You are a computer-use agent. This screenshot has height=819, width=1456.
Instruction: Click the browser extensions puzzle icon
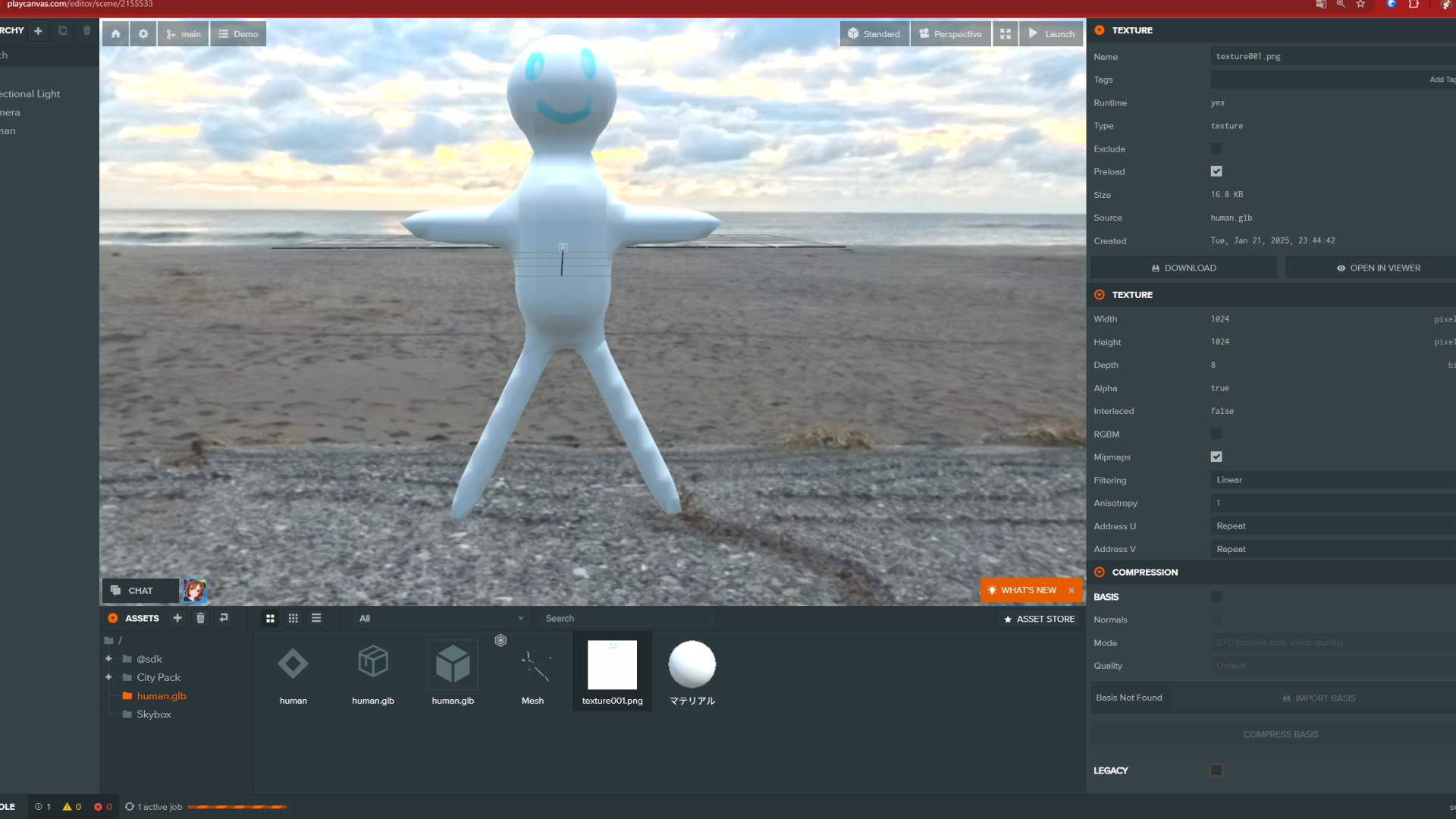coord(1414,5)
